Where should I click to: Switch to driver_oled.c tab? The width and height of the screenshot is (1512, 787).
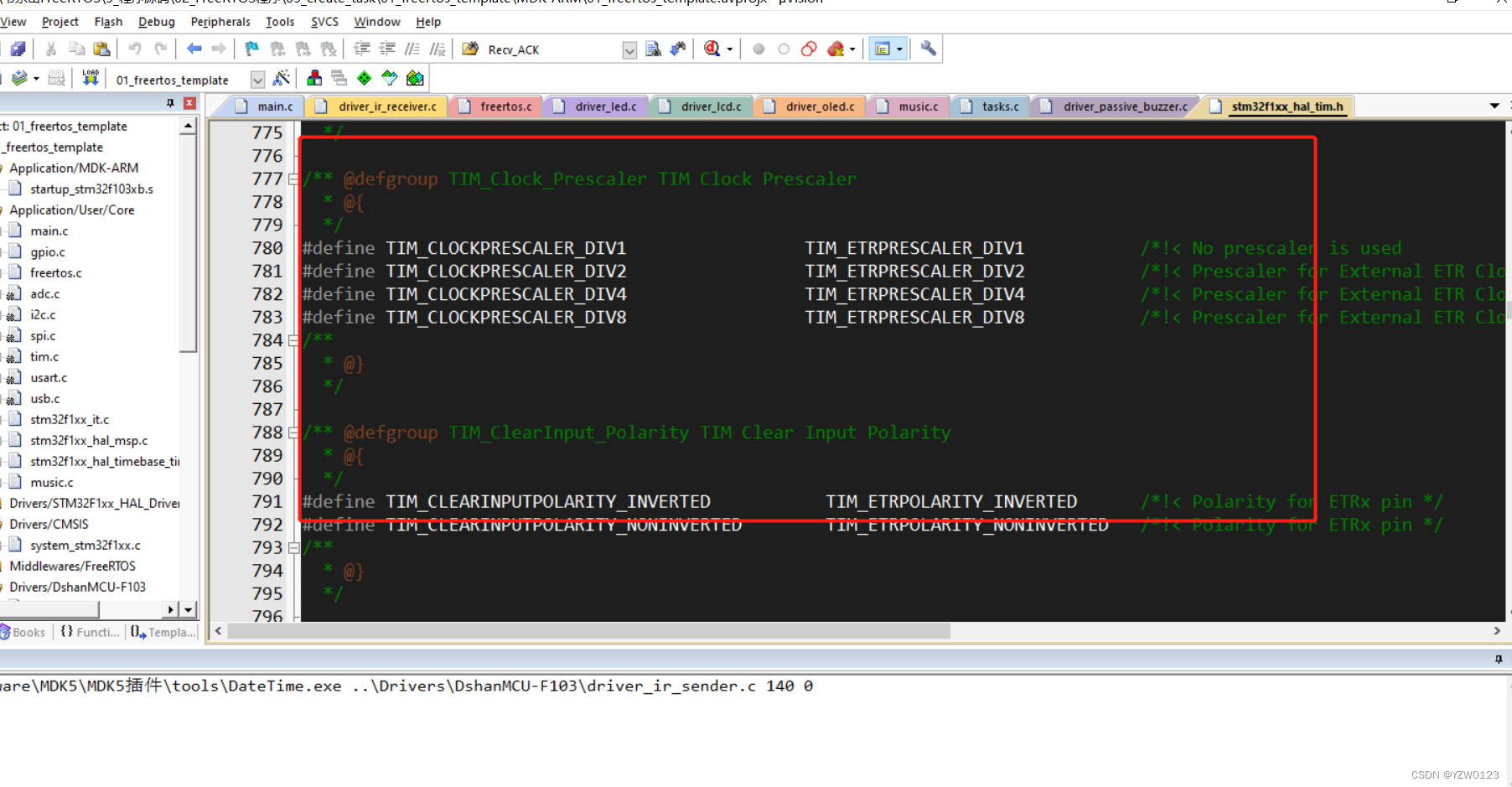810,106
